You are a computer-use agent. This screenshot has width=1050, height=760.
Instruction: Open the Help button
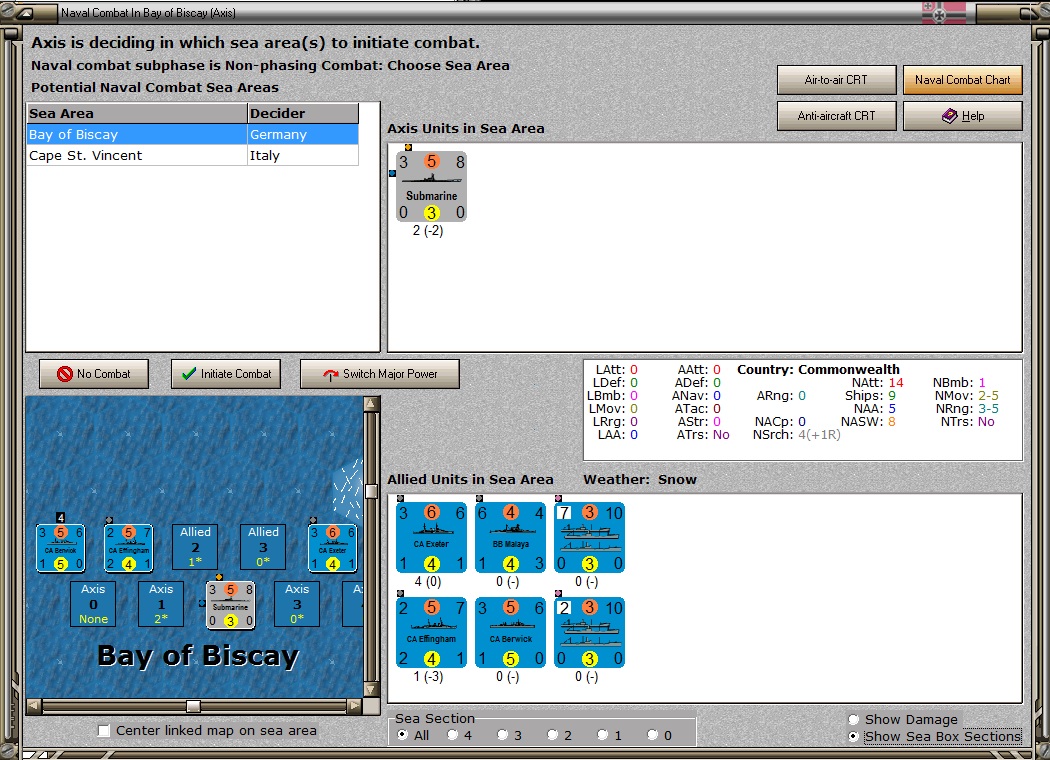(962, 116)
